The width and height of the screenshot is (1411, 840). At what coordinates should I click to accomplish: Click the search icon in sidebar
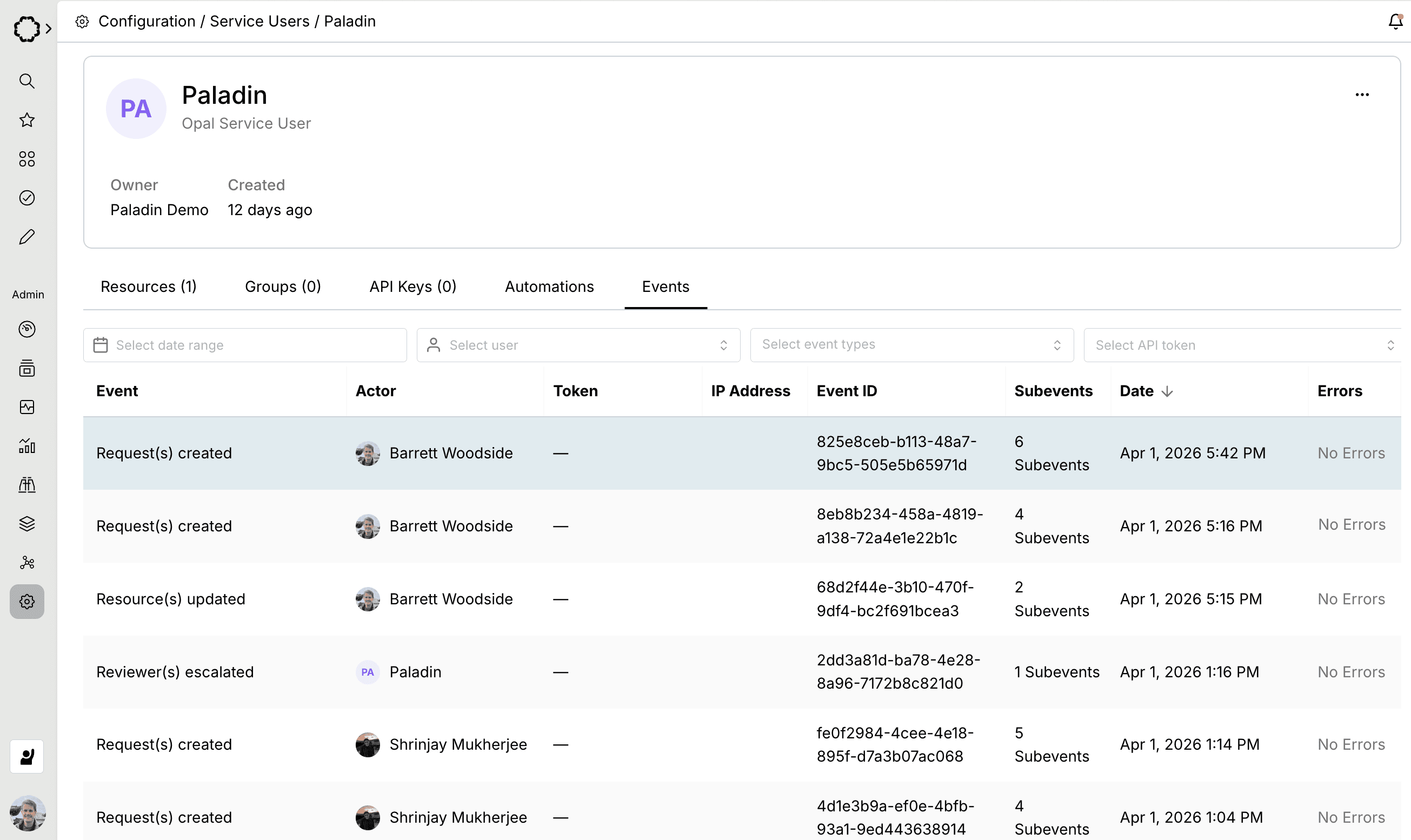point(26,81)
